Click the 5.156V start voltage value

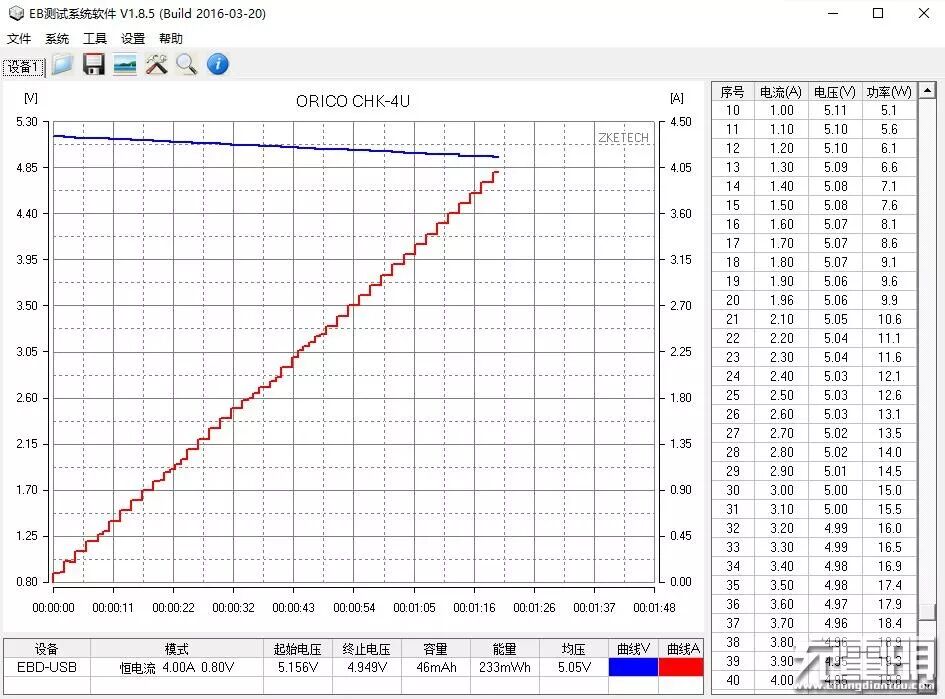click(x=298, y=667)
